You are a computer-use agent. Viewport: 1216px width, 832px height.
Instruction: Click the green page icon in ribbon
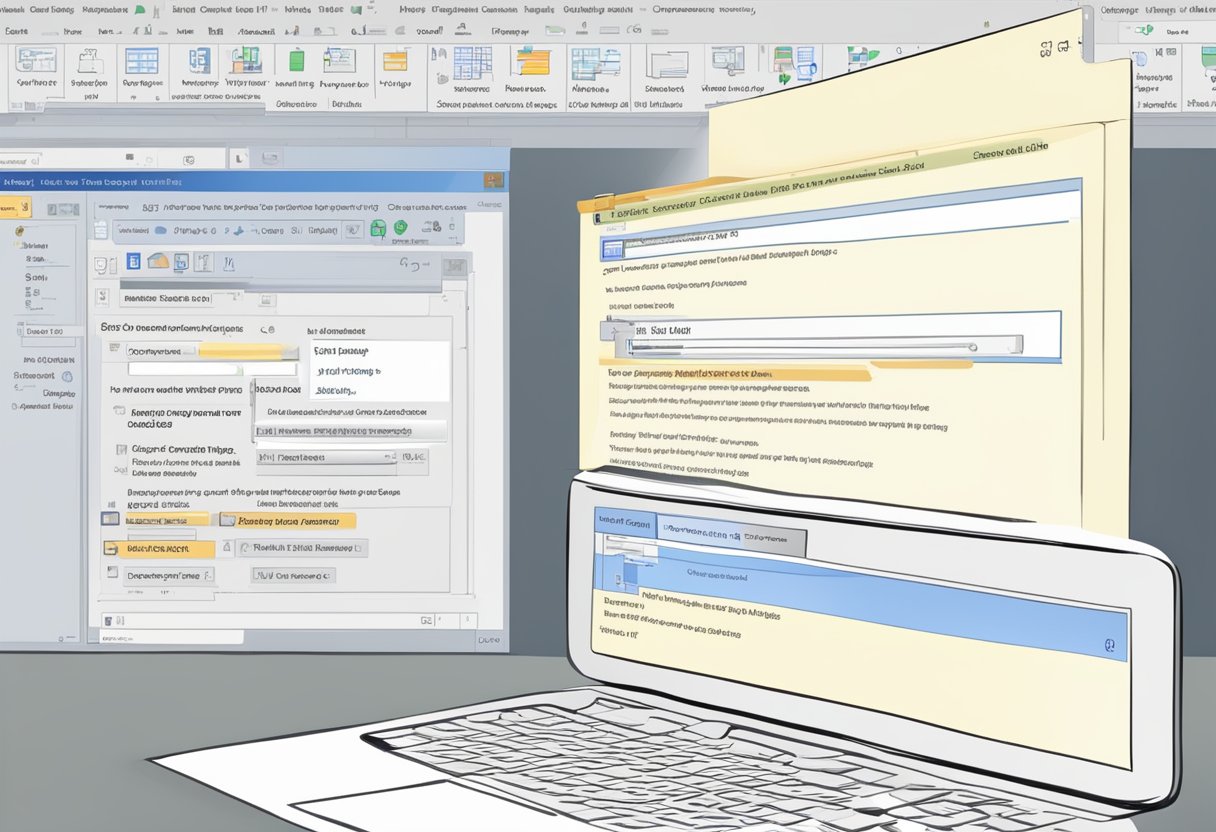click(x=296, y=61)
